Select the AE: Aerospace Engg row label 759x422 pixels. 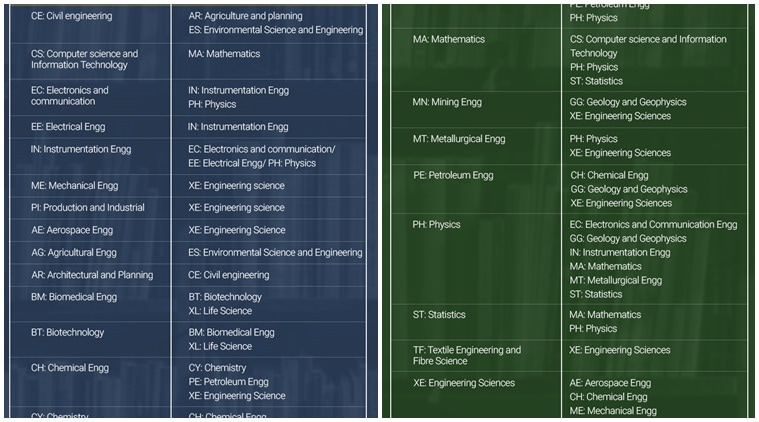[72, 230]
